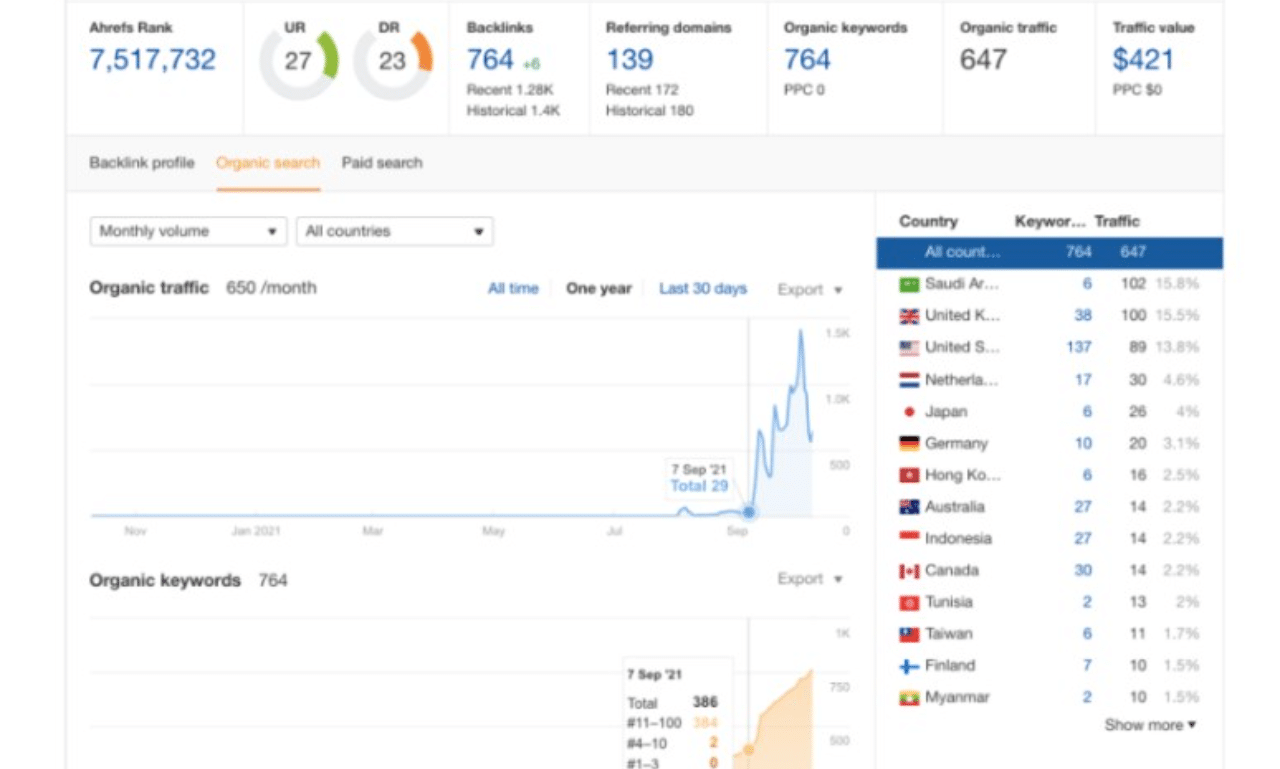1280x769 pixels.
Task: Select the Last 30 days range
Action: pos(703,289)
